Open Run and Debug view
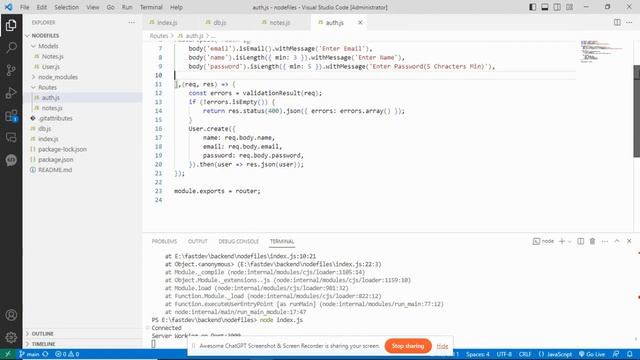Screen dimensions: 640x360 coord(11,93)
